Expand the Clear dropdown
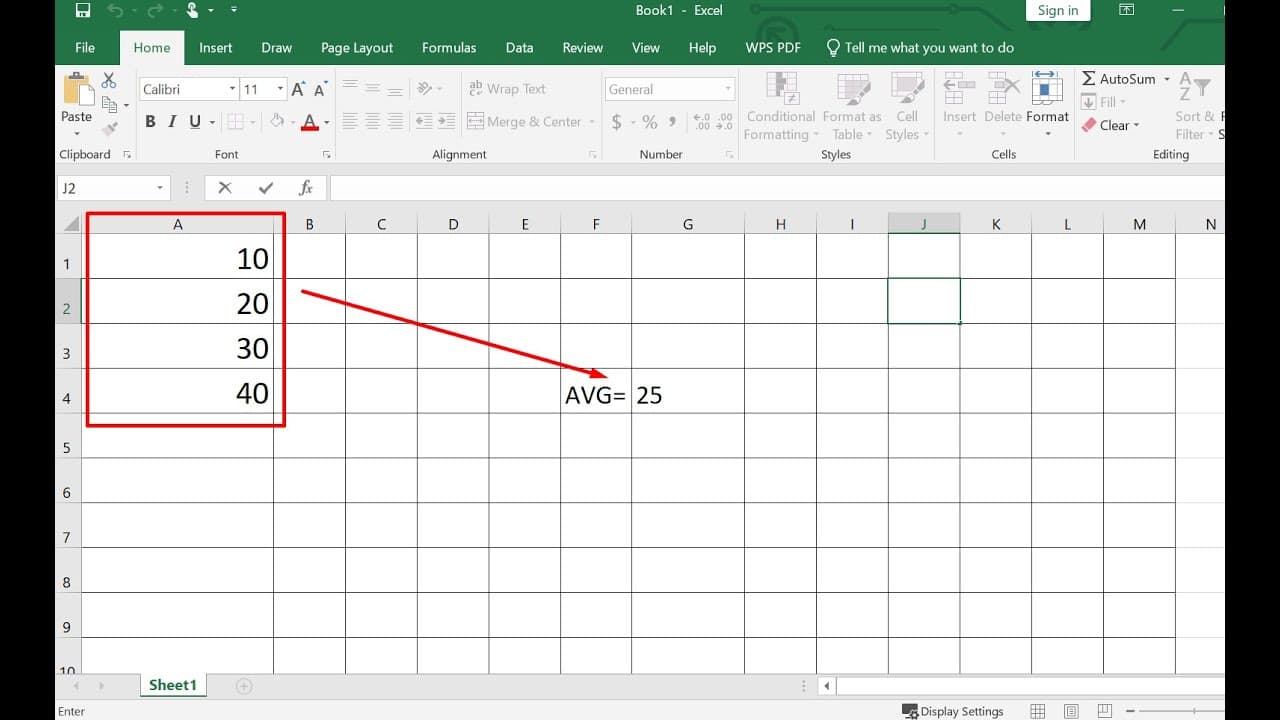This screenshot has width=1280, height=720. click(x=1136, y=126)
